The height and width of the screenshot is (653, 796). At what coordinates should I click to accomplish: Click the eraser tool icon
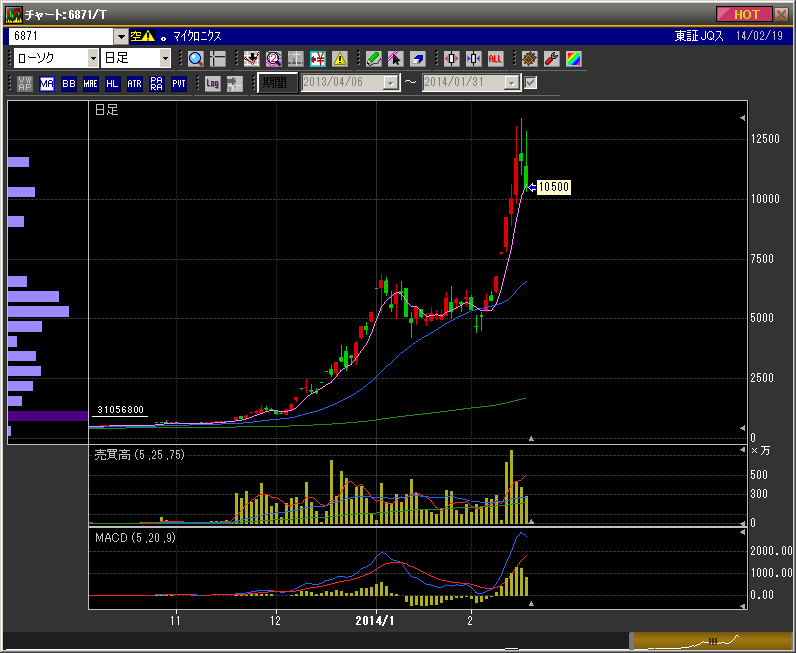[417, 59]
